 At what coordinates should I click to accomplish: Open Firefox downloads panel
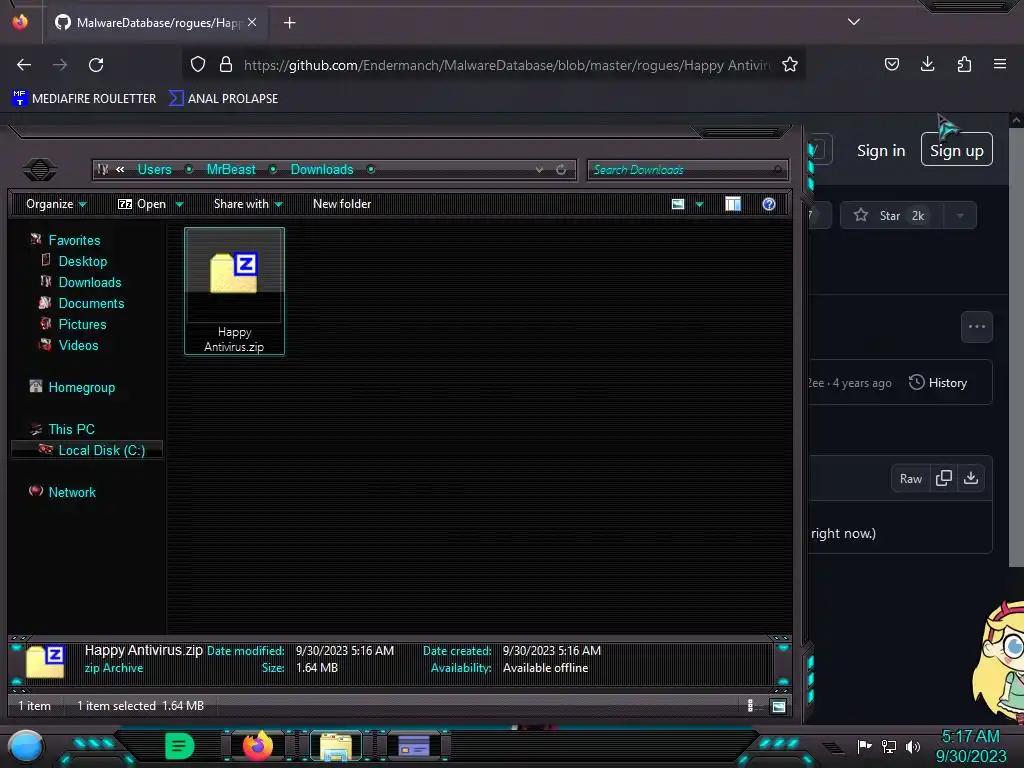pyautogui.click(x=927, y=64)
